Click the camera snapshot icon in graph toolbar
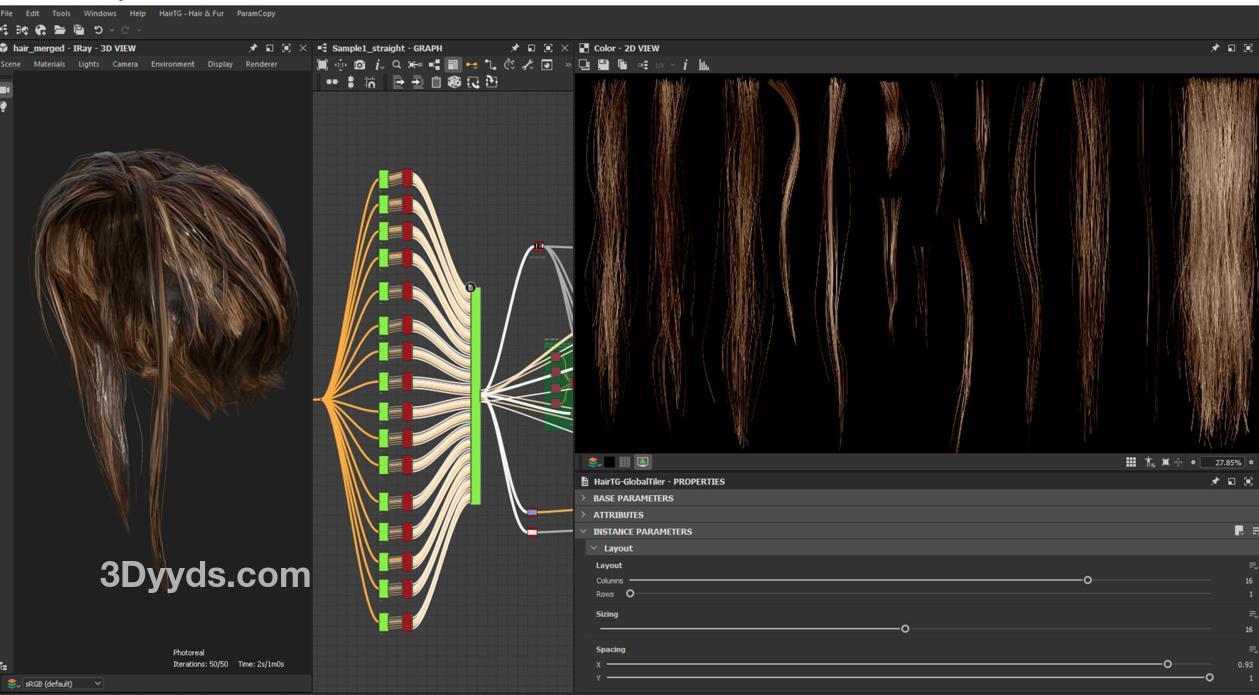This screenshot has width=1259, height=695. click(x=359, y=65)
